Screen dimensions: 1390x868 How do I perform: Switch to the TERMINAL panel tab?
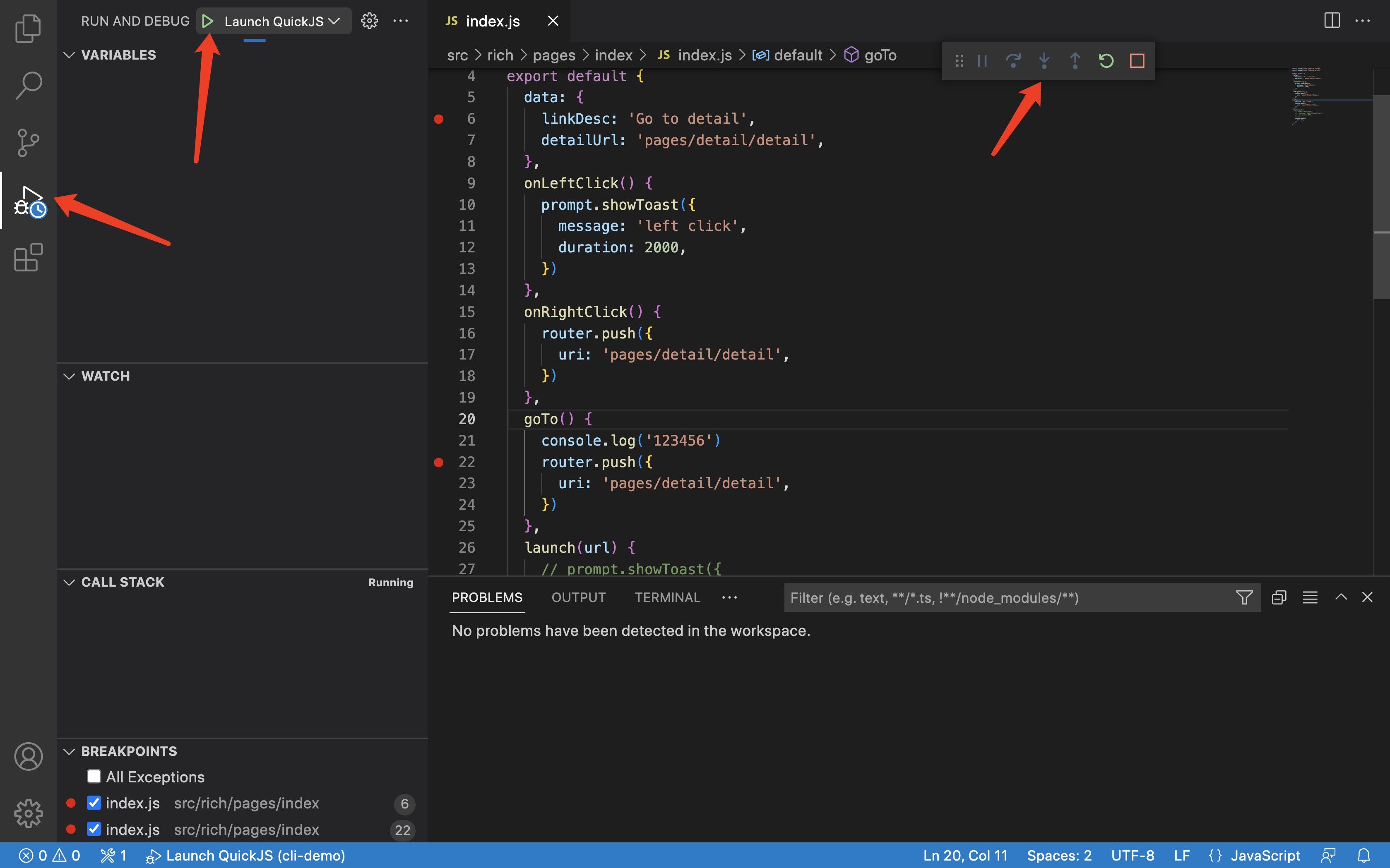click(667, 597)
